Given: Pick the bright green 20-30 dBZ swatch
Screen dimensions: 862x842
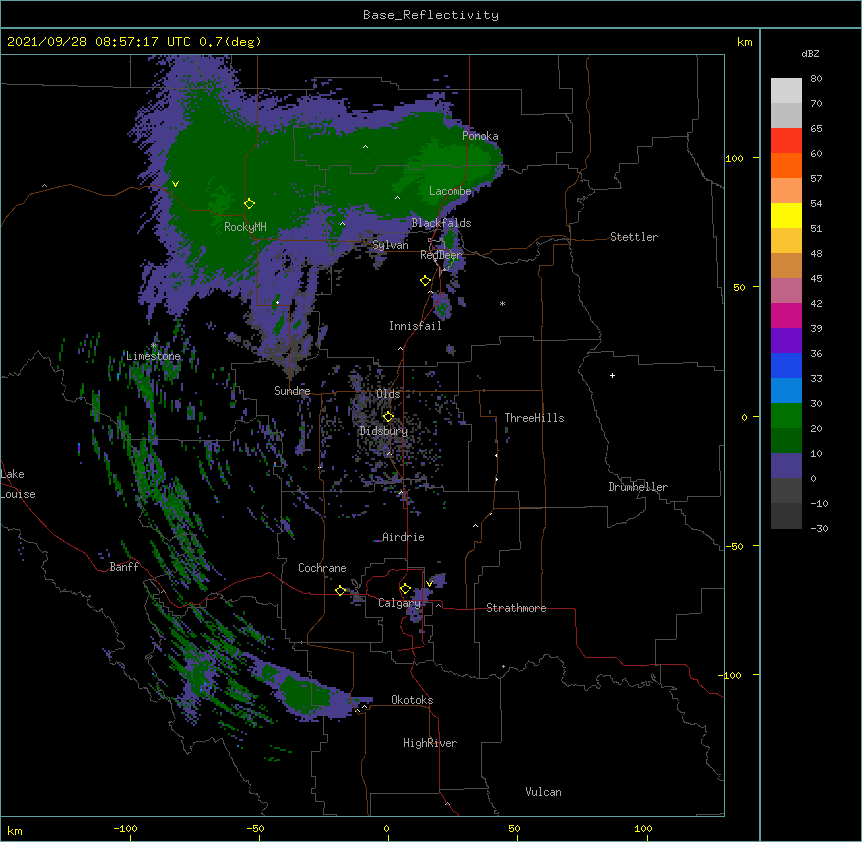Looking at the screenshot, I should pyautogui.click(x=786, y=416).
